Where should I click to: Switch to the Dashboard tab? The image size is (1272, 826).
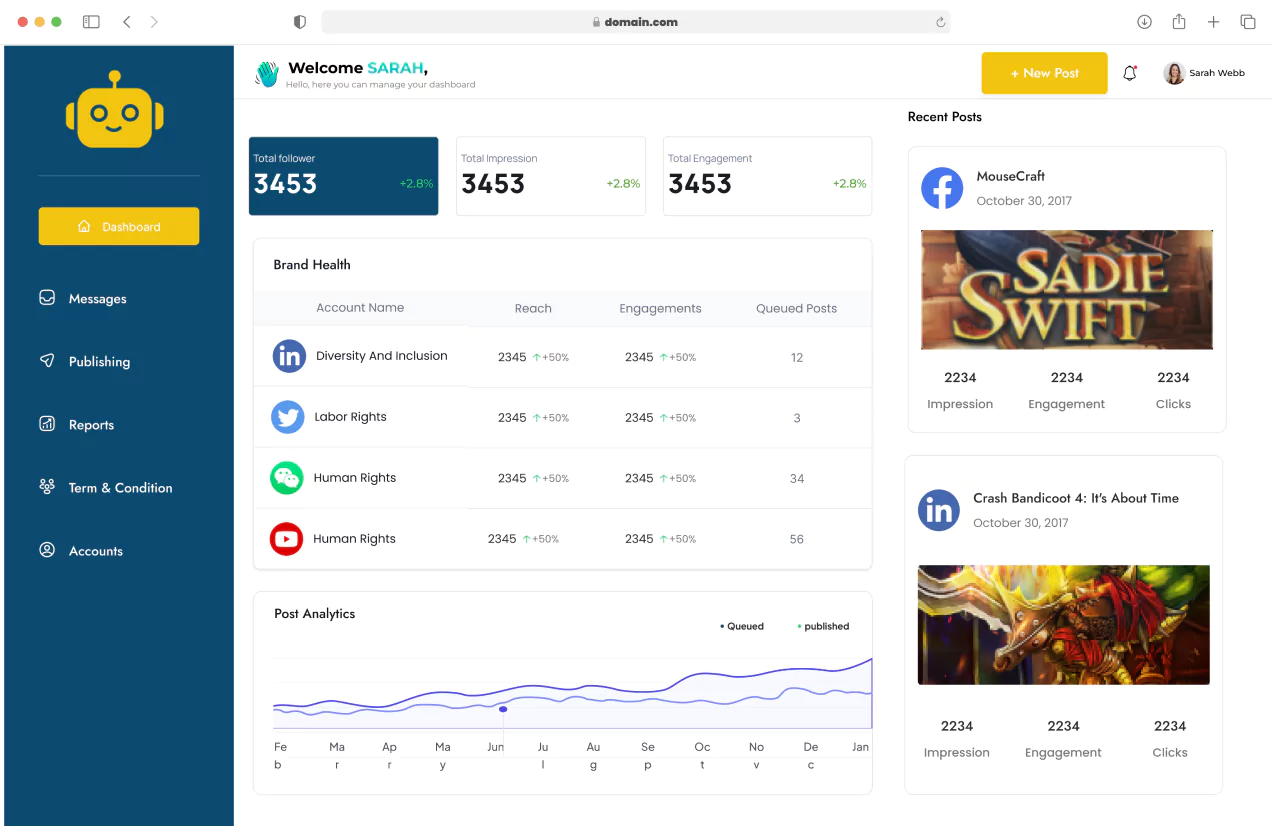(118, 226)
